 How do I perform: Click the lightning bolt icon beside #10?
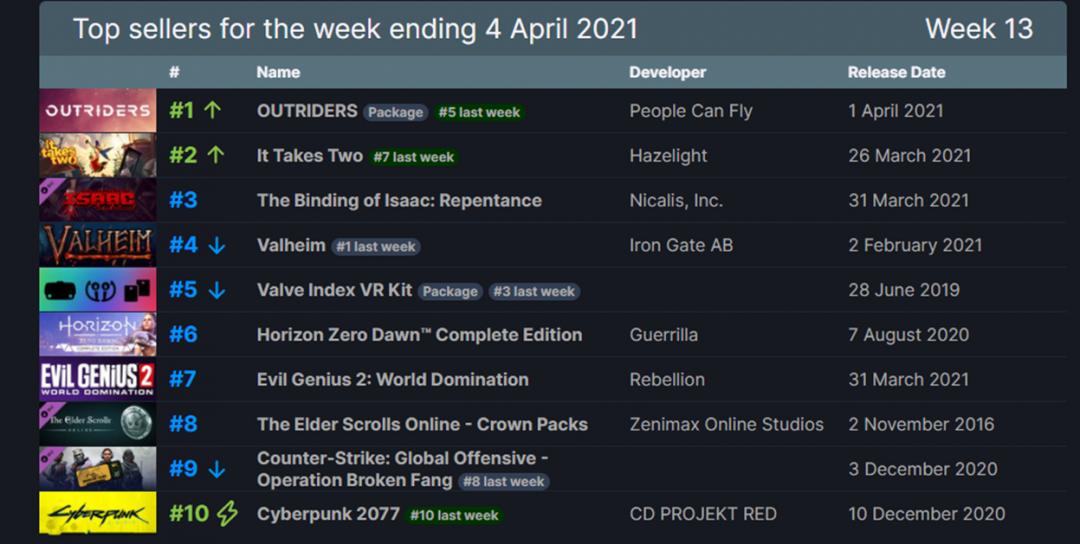tap(227, 514)
